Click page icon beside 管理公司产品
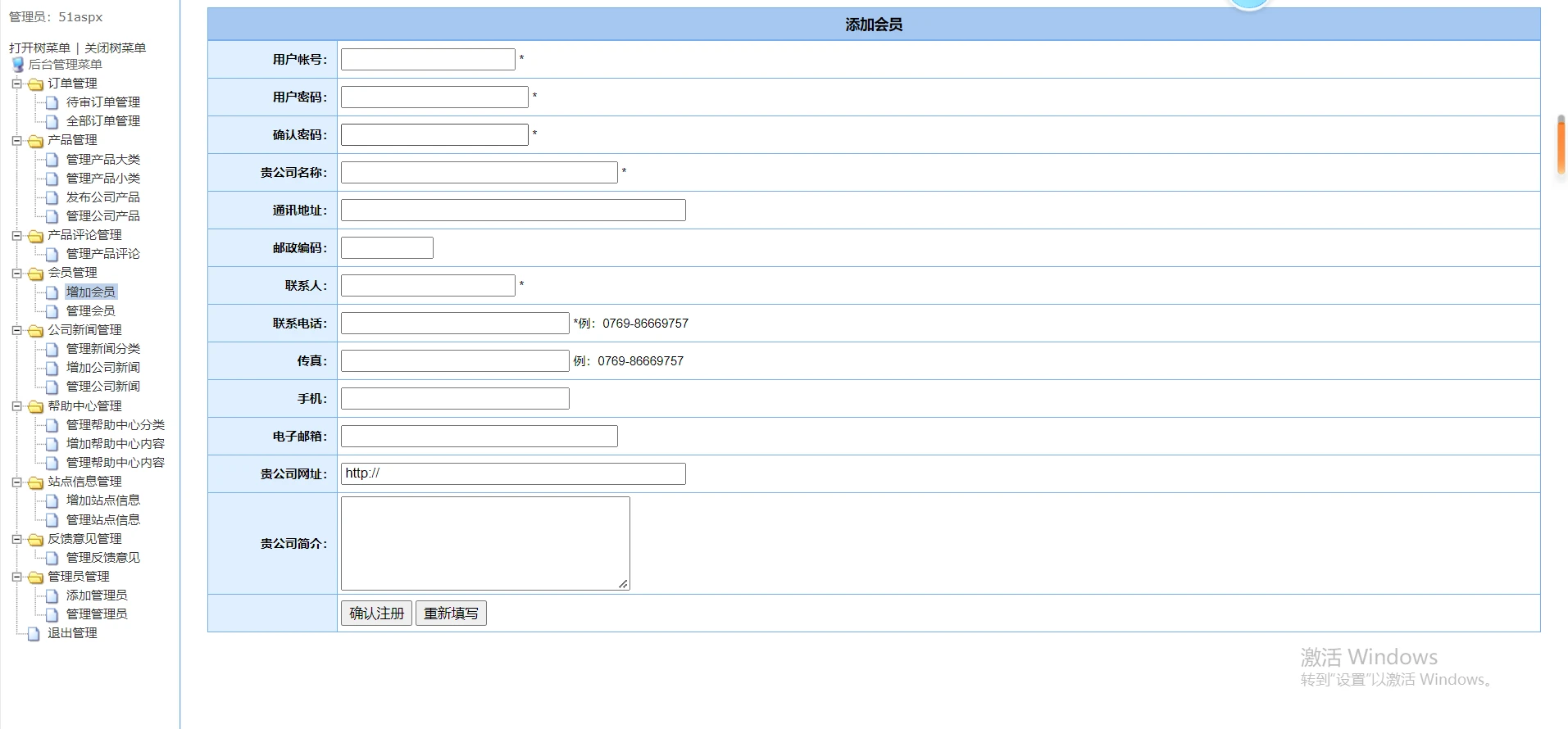1568x729 pixels. tap(52, 216)
